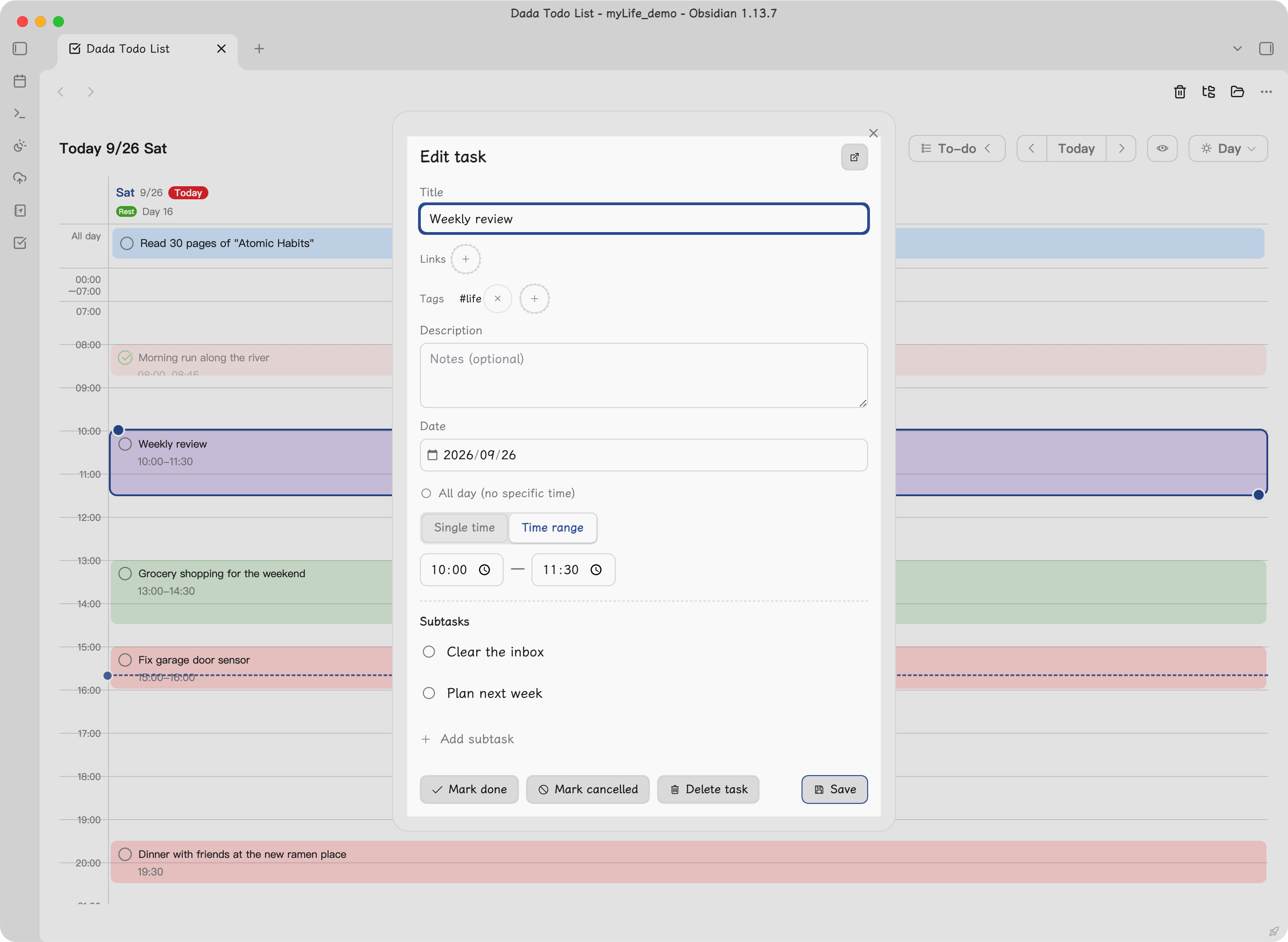1288x942 pixels.
Task: Open task in external note icon
Action: point(854,157)
